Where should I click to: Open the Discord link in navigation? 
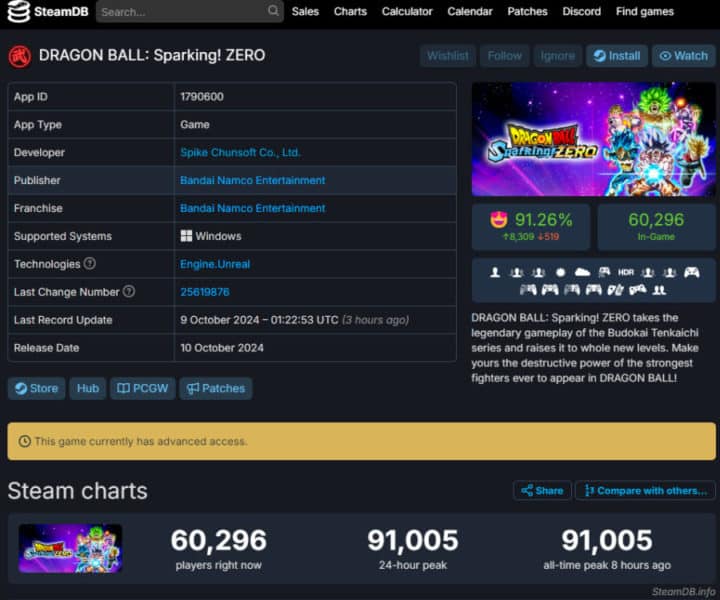(581, 11)
